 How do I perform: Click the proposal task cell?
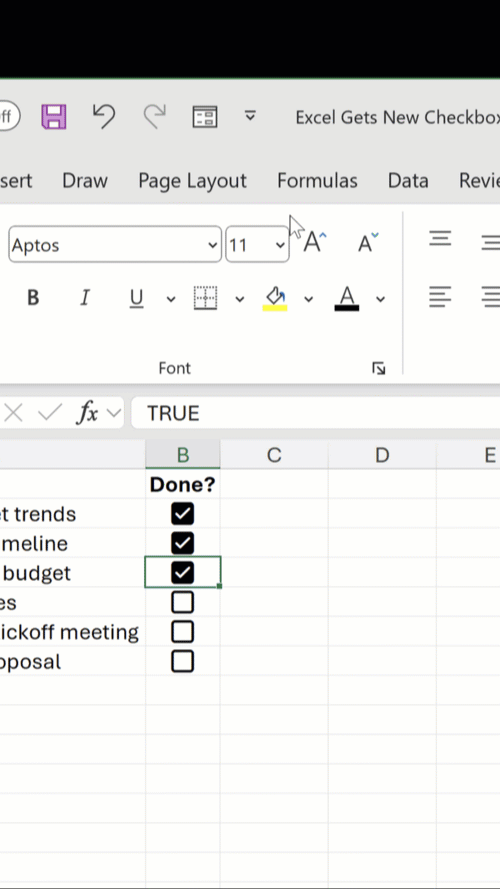pyautogui.click(x=73, y=661)
